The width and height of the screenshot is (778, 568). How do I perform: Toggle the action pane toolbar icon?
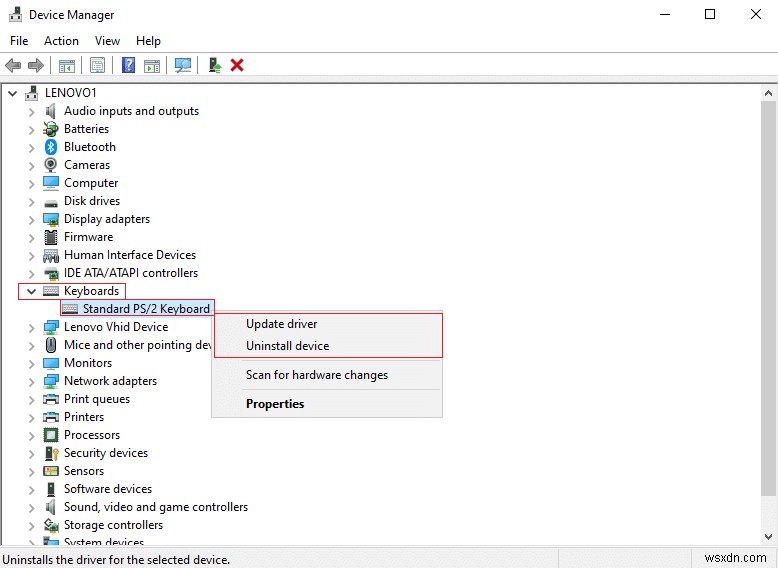(x=152, y=65)
